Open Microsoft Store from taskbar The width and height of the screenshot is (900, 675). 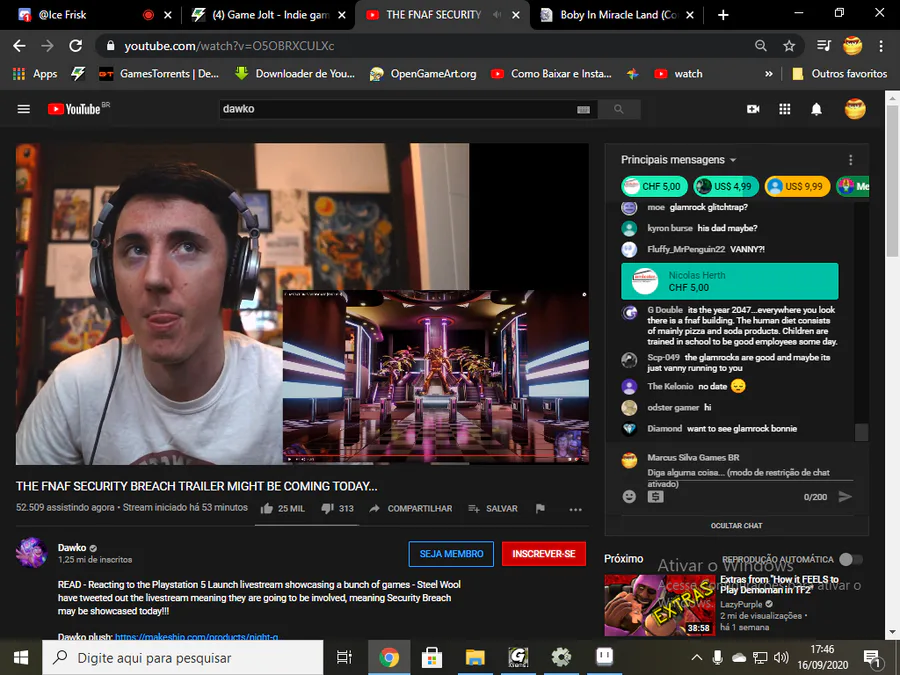point(432,658)
